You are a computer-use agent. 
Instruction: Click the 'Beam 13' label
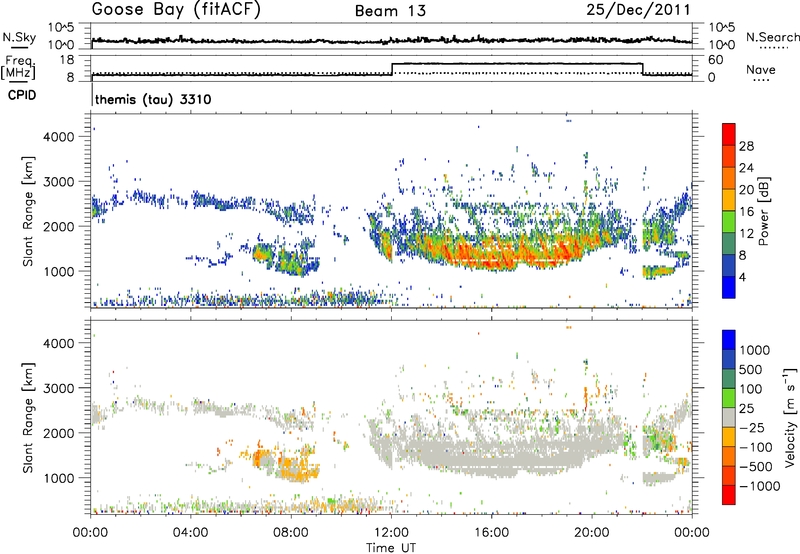point(390,11)
